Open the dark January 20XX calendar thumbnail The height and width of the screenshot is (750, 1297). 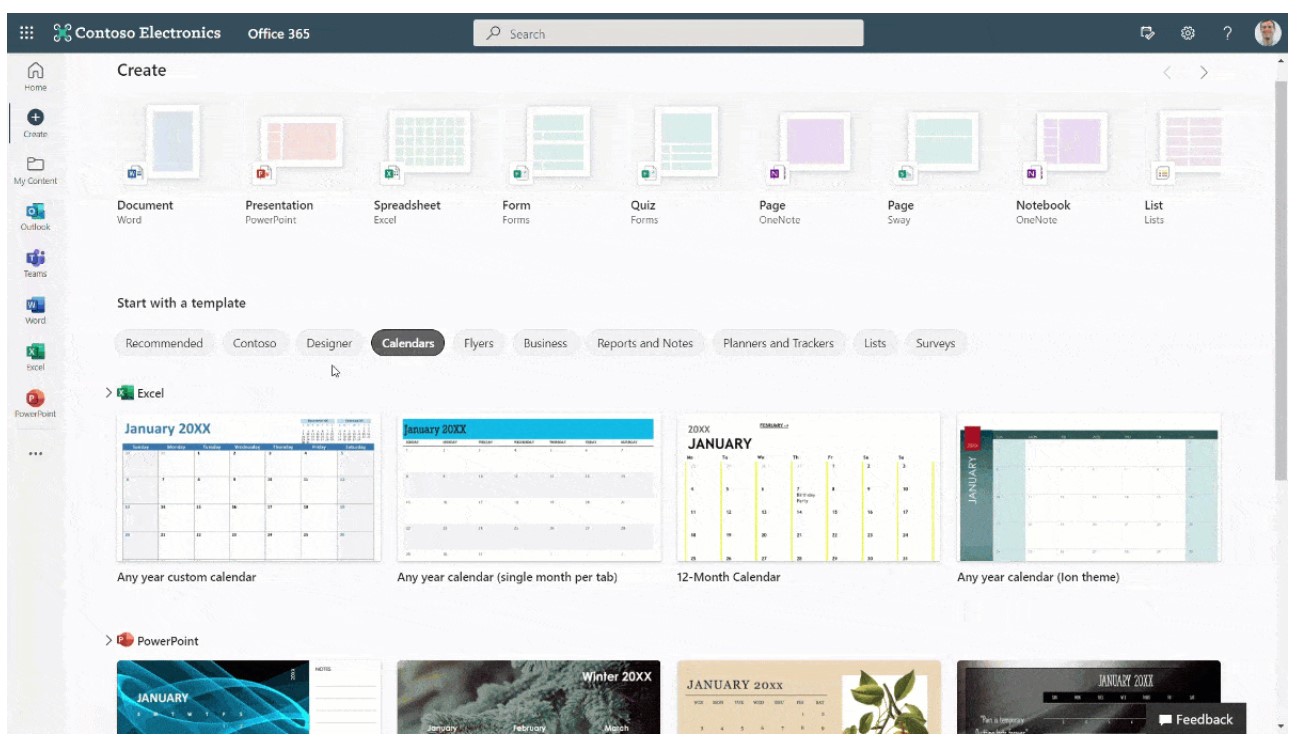[x=1089, y=697]
